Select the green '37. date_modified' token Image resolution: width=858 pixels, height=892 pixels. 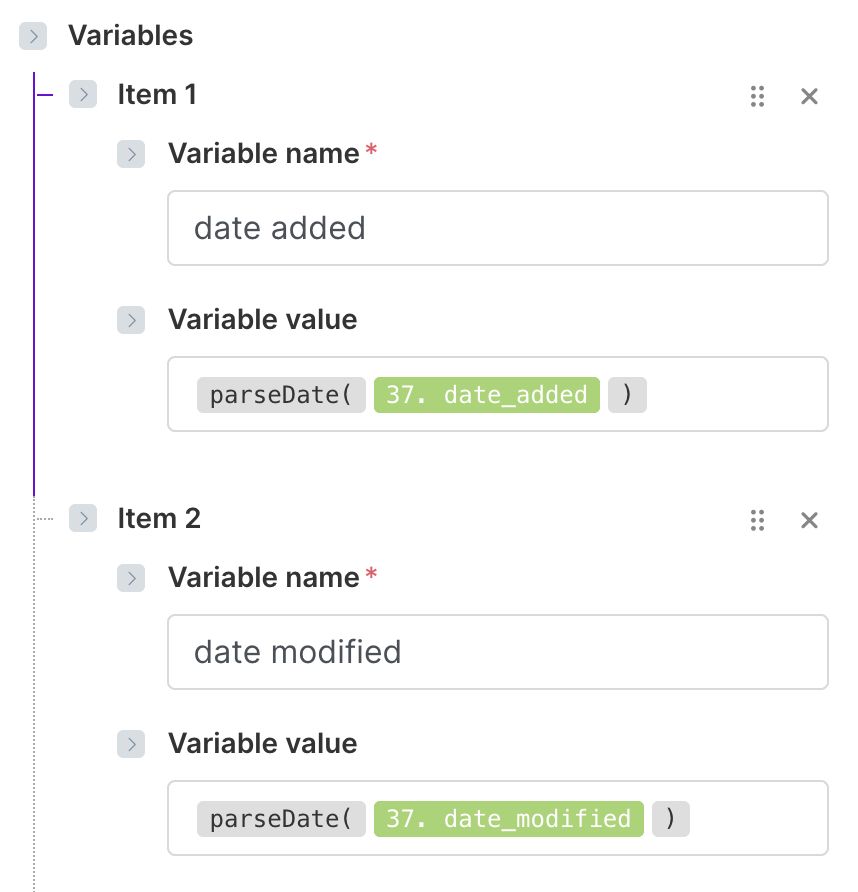(x=508, y=819)
